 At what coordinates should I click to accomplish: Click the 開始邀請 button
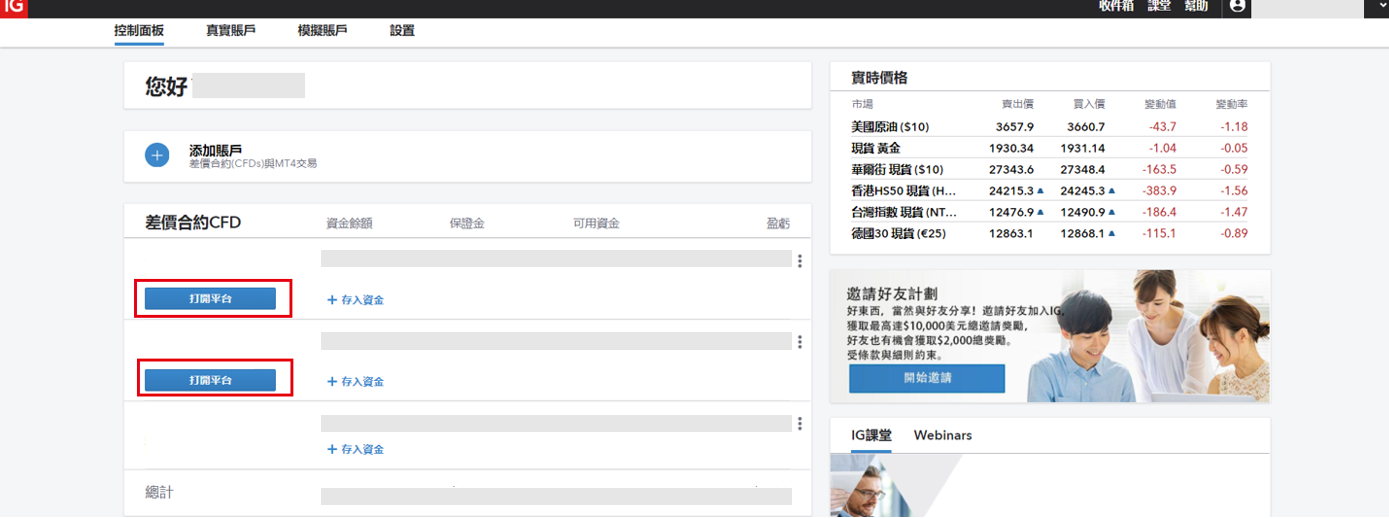[927, 378]
